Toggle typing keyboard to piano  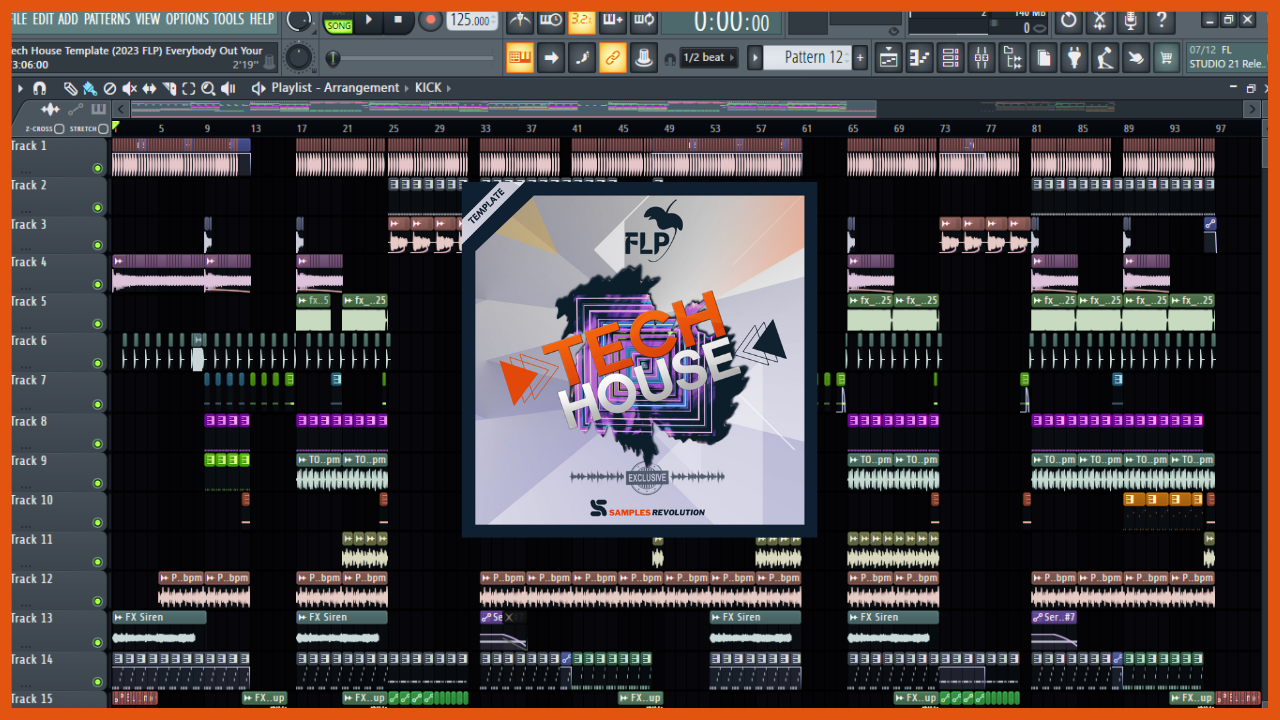point(519,58)
